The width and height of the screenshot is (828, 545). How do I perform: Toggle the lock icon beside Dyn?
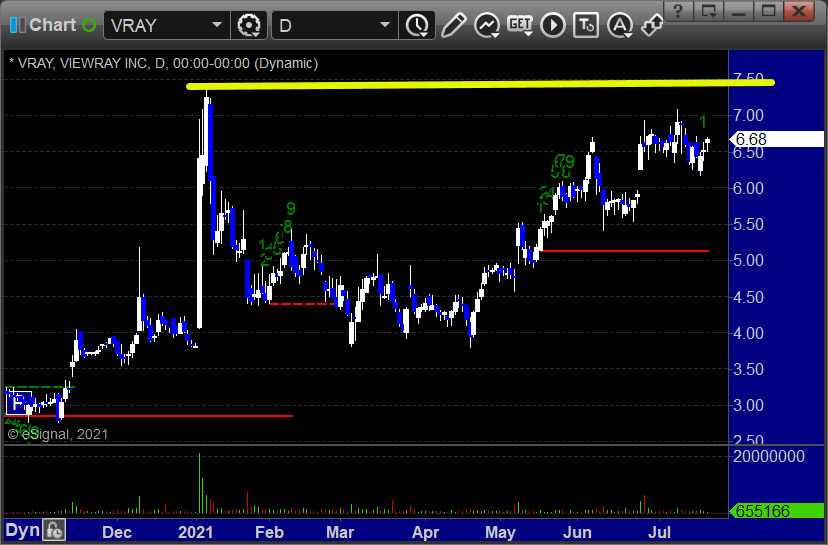click(54, 530)
